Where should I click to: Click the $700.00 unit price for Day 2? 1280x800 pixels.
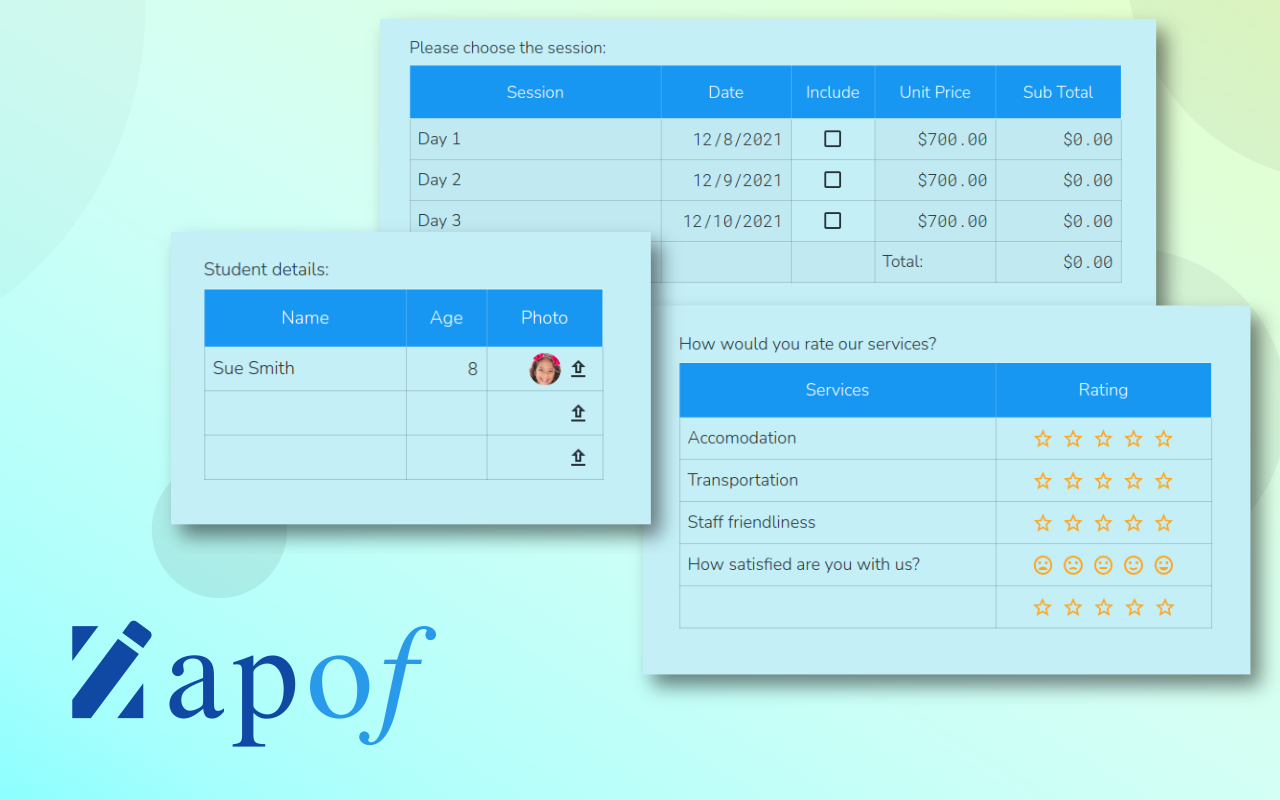[952, 181]
